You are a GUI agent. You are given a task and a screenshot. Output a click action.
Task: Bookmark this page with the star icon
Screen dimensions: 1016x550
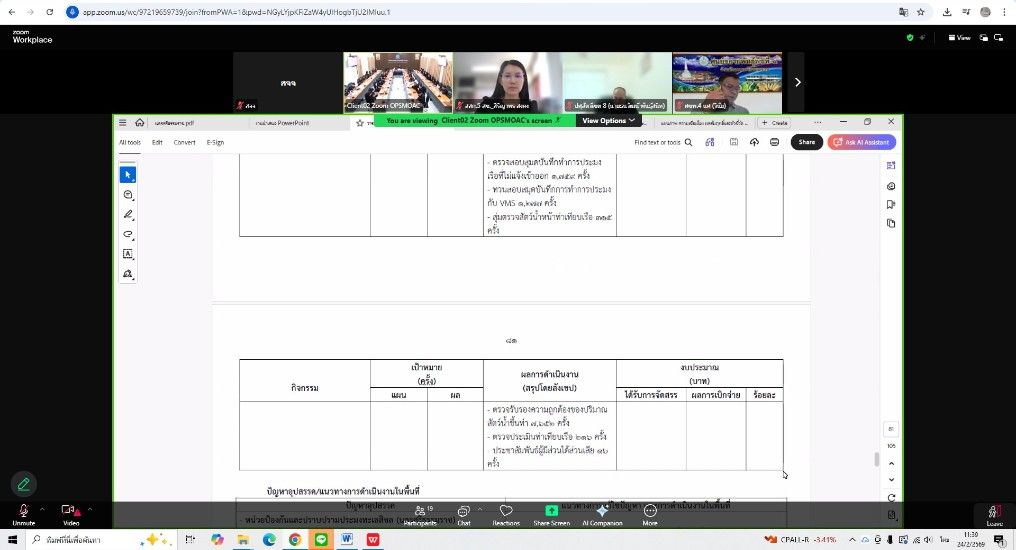point(920,12)
